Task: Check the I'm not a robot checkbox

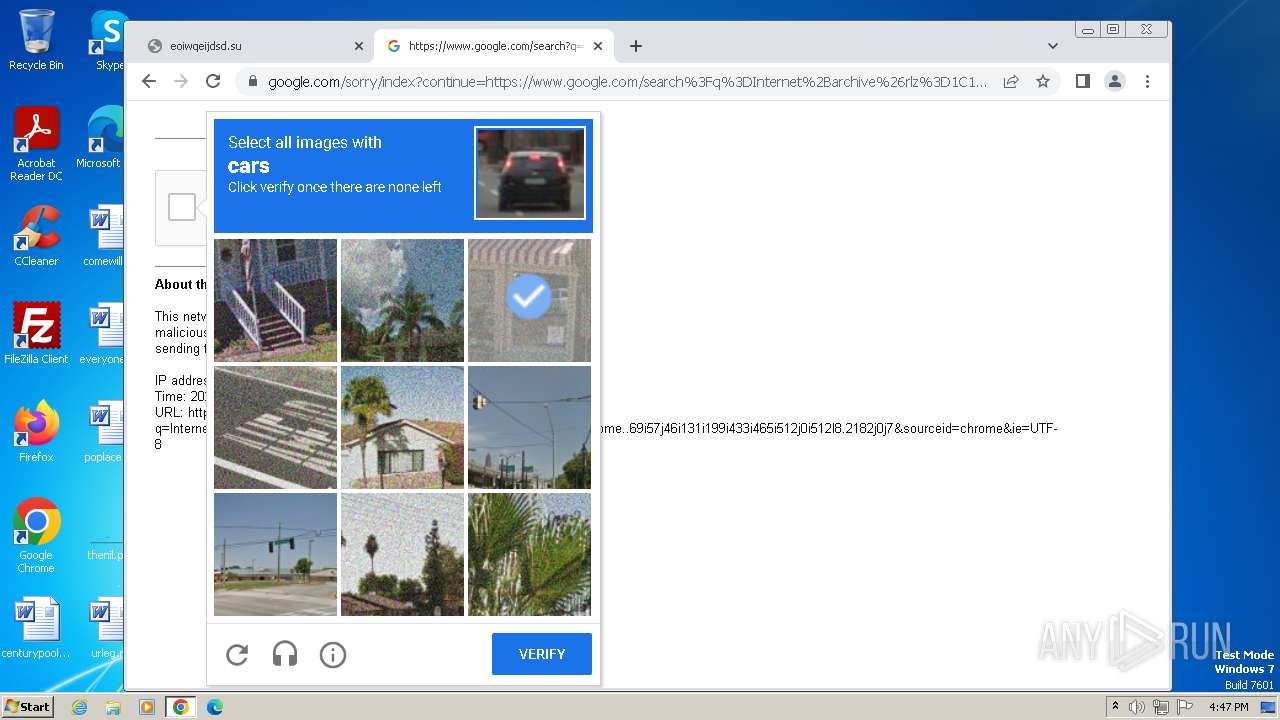Action: (182, 207)
